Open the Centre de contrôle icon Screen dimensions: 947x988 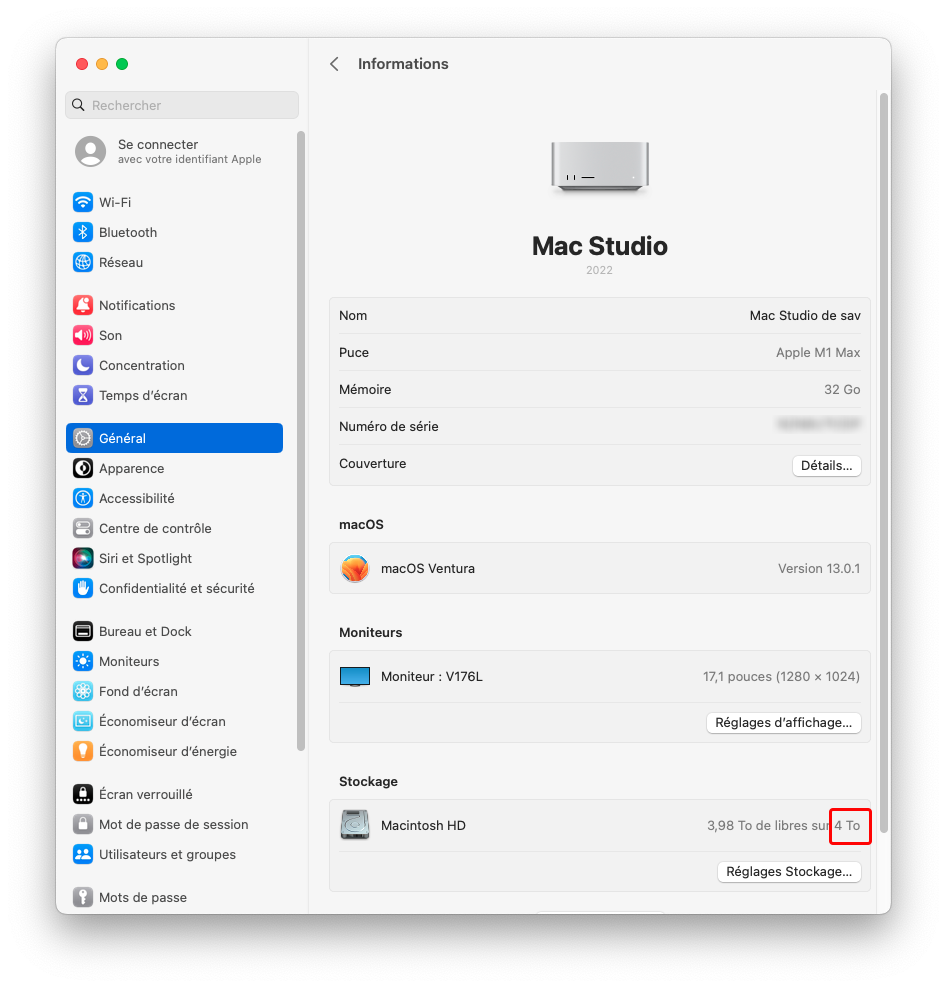[83, 528]
